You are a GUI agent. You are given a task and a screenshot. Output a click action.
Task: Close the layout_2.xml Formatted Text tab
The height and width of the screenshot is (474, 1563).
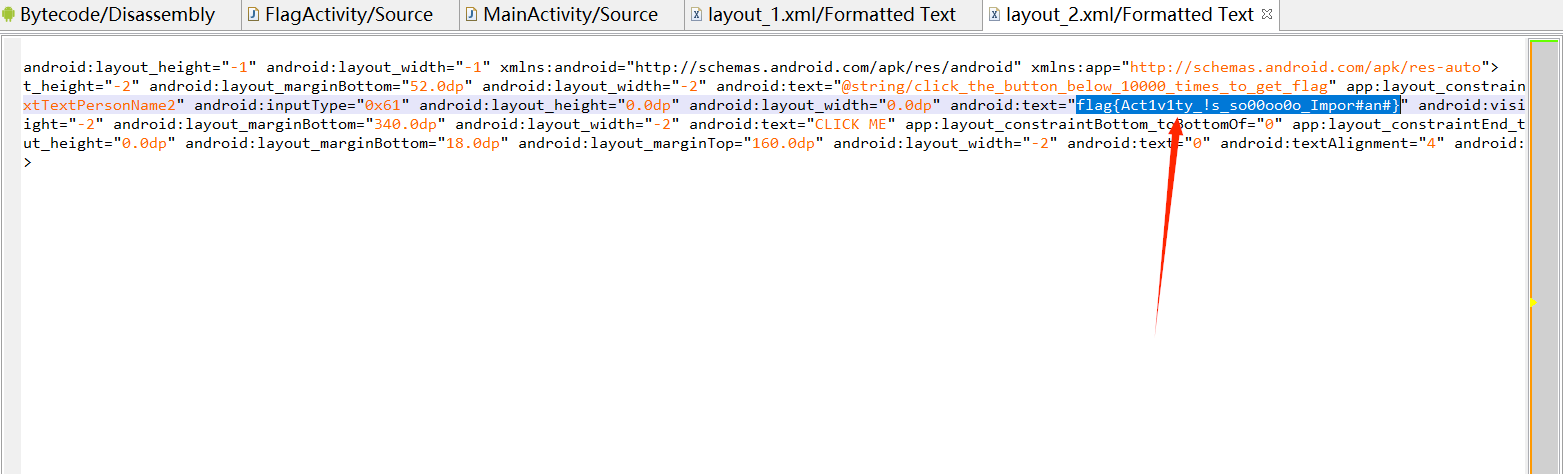(1266, 15)
